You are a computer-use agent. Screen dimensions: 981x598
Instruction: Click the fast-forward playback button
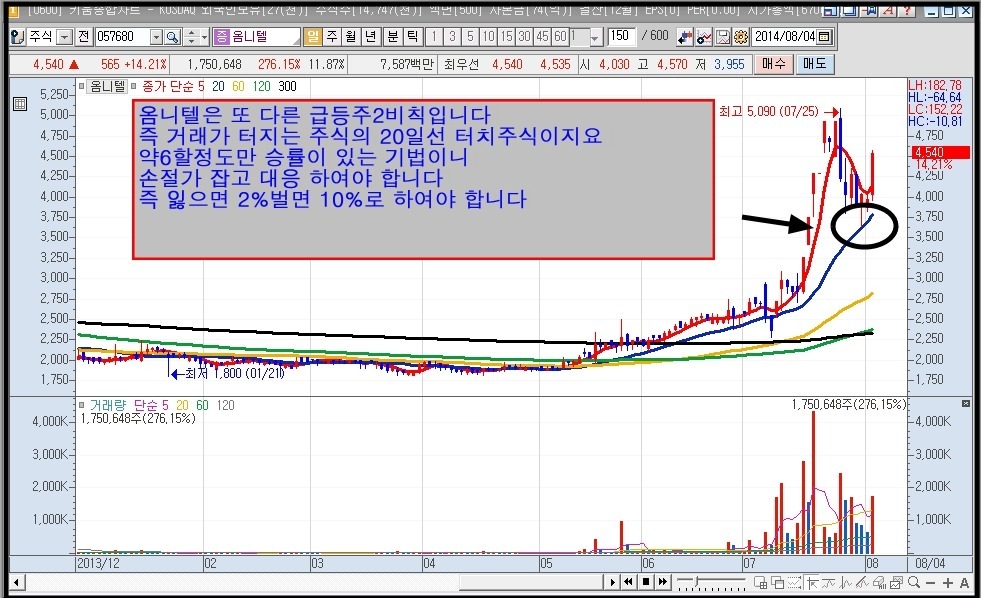click(x=663, y=582)
